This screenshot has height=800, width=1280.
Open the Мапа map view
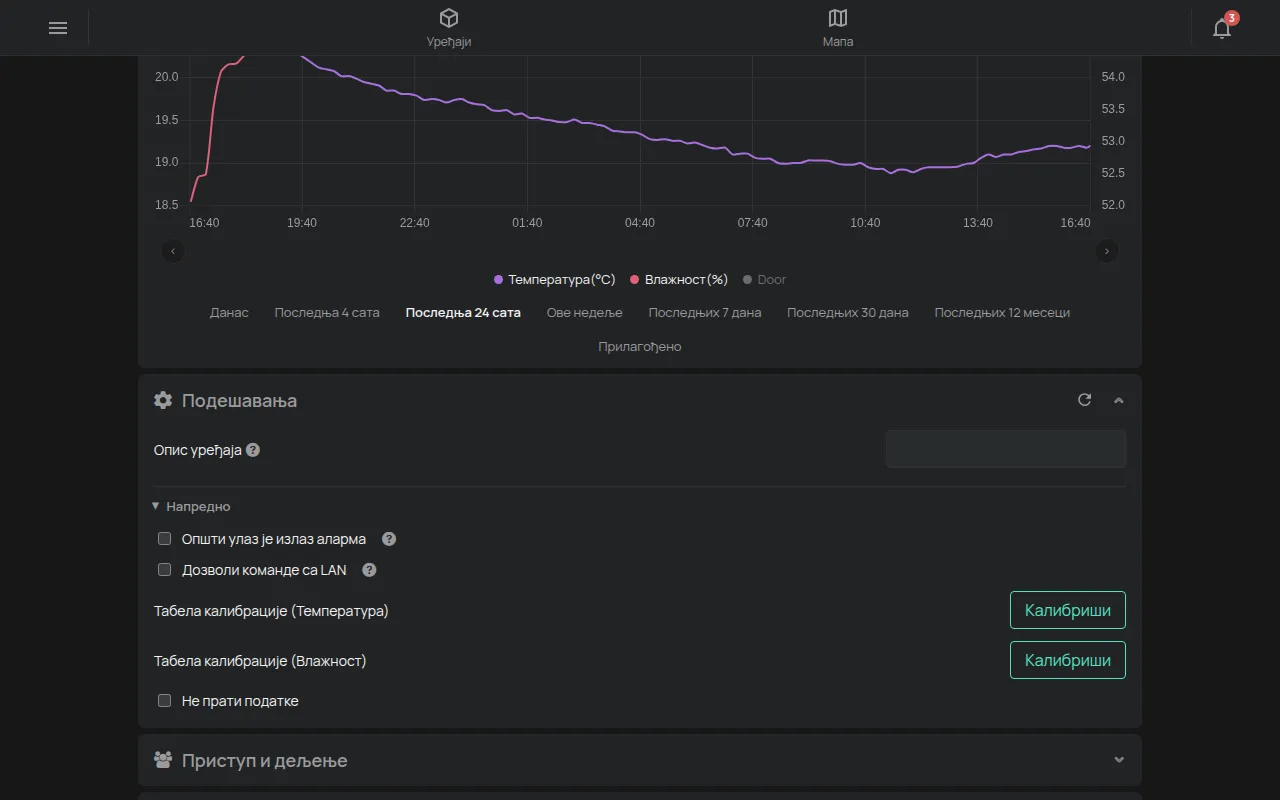coord(838,28)
